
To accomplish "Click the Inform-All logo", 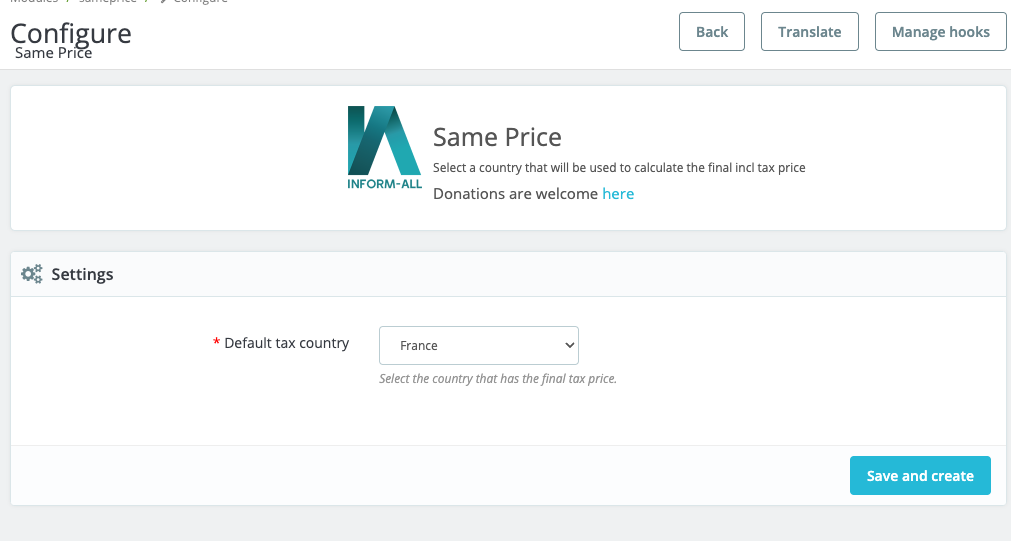I will tap(385, 148).
